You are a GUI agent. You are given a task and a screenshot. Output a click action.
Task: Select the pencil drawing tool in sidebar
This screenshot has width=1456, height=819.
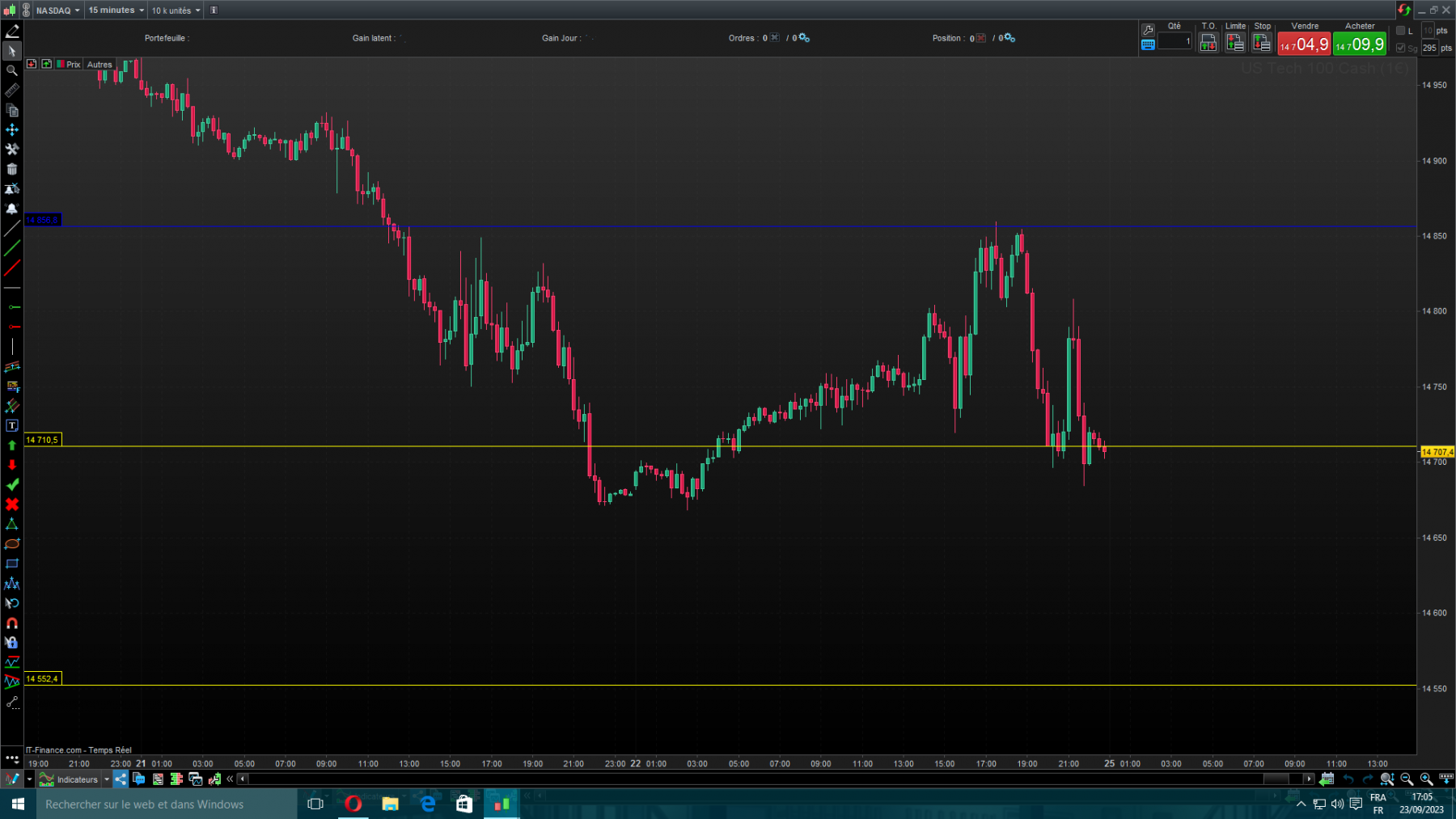(x=12, y=32)
